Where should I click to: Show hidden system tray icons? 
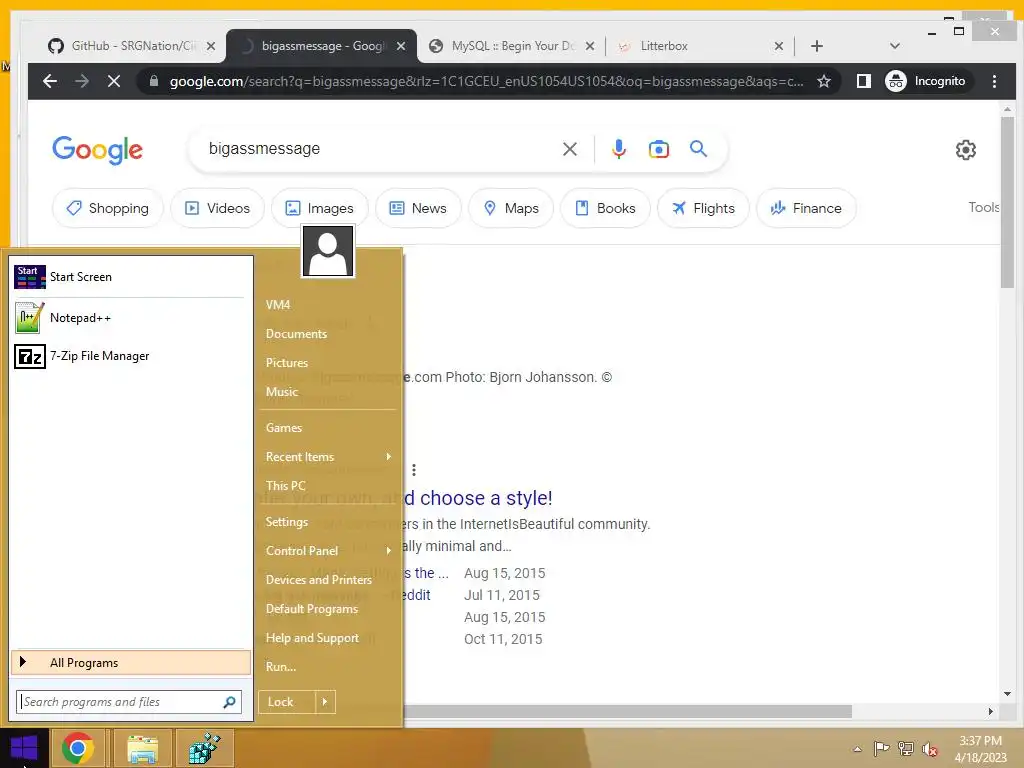857,749
